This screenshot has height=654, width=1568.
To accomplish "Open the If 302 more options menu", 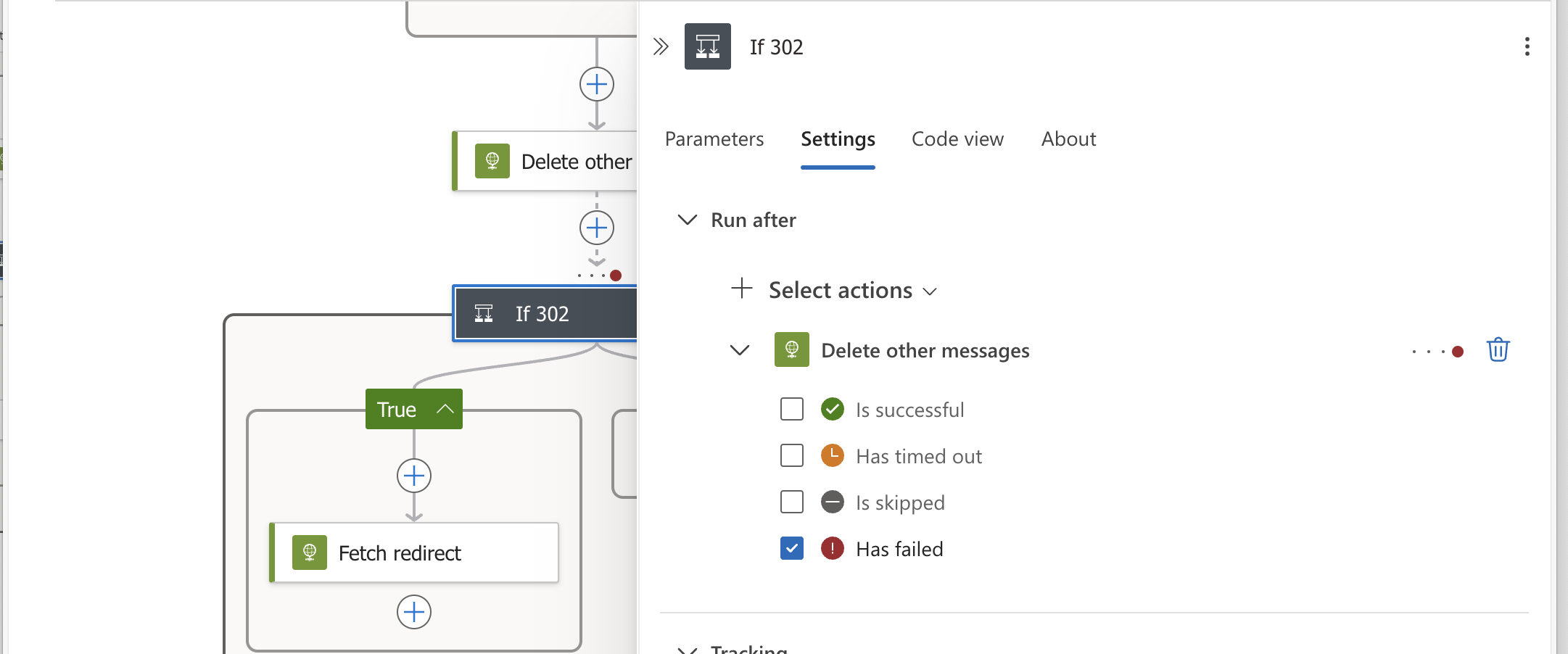I will click(x=1527, y=46).
